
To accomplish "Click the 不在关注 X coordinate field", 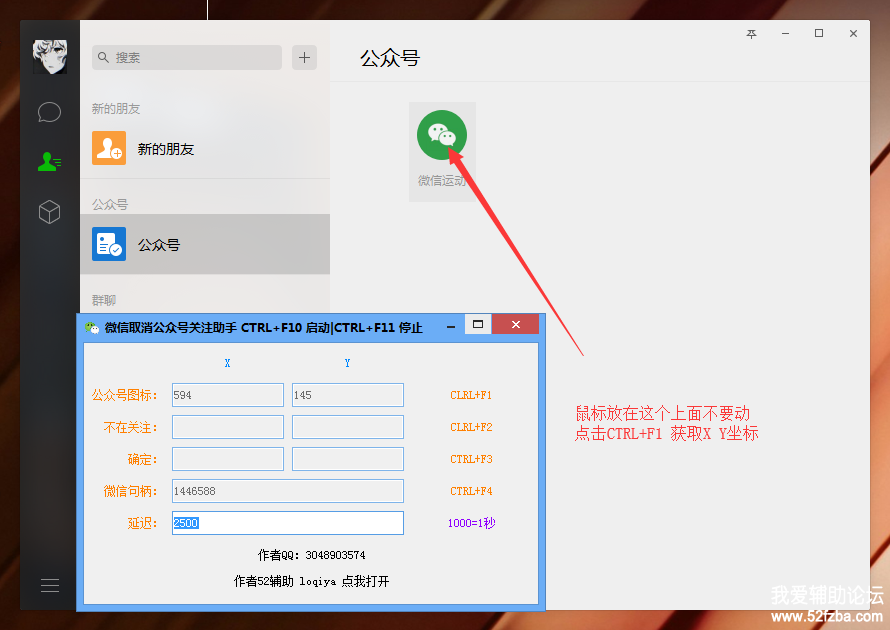I will coord(228,427).
